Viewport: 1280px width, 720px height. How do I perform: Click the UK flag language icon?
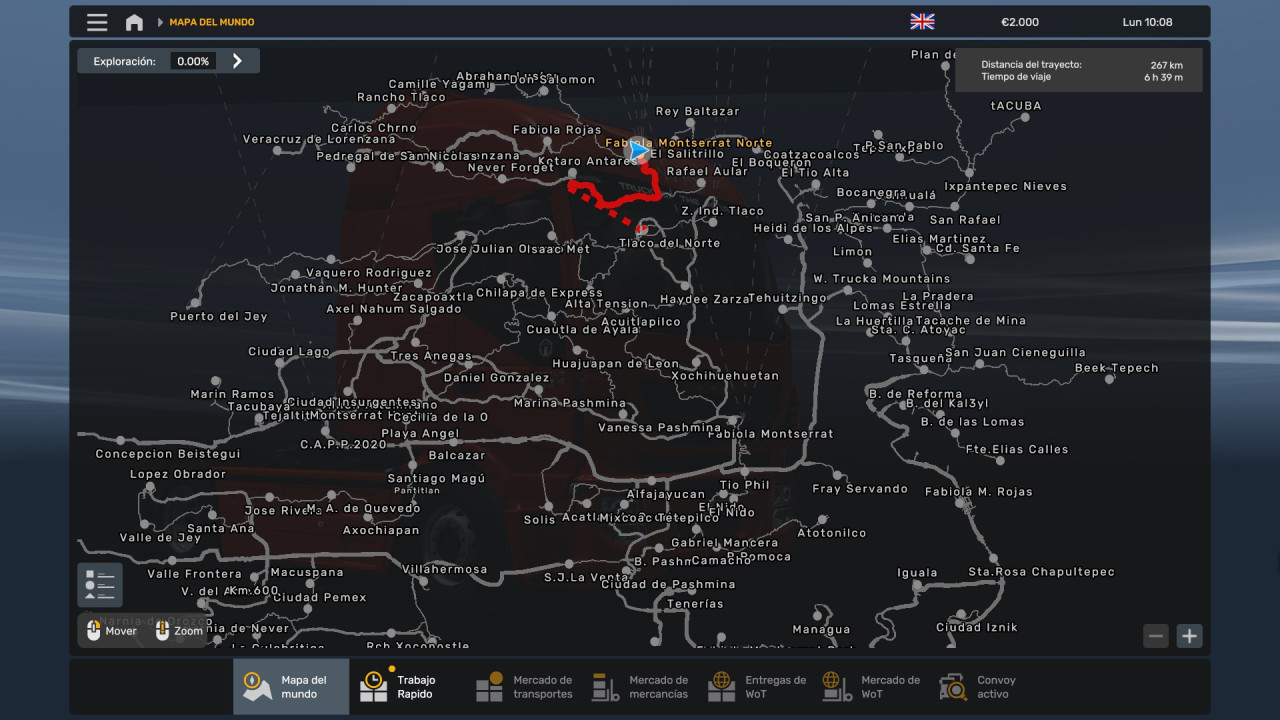pyautogui.click(x=922, y=22)
